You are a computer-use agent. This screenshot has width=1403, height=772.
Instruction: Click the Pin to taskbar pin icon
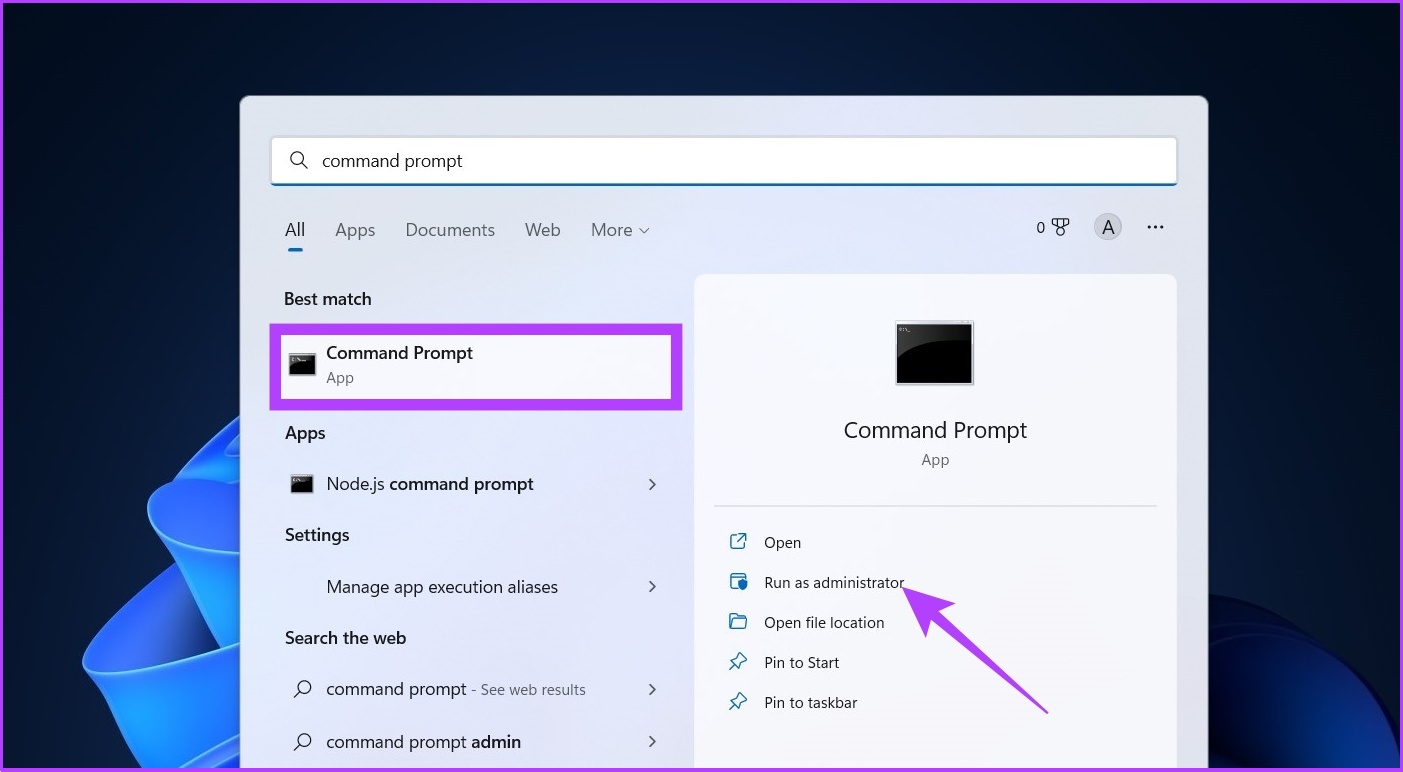pos(738,702)
